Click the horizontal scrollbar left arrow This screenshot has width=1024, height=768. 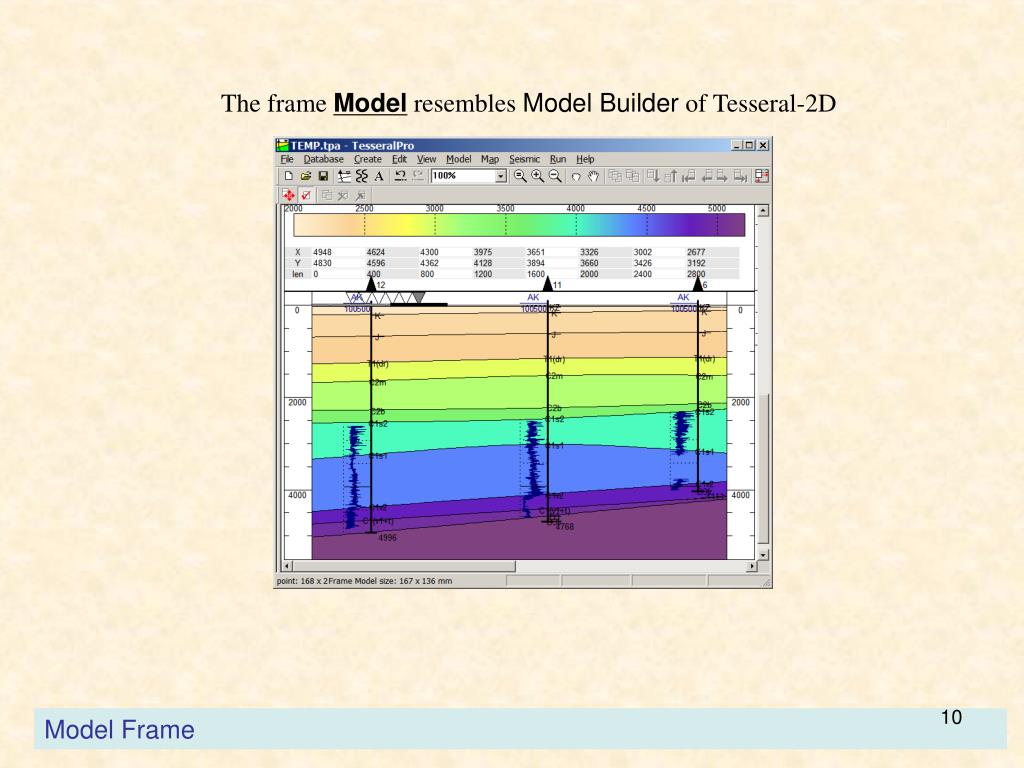(x=287, y=566)
